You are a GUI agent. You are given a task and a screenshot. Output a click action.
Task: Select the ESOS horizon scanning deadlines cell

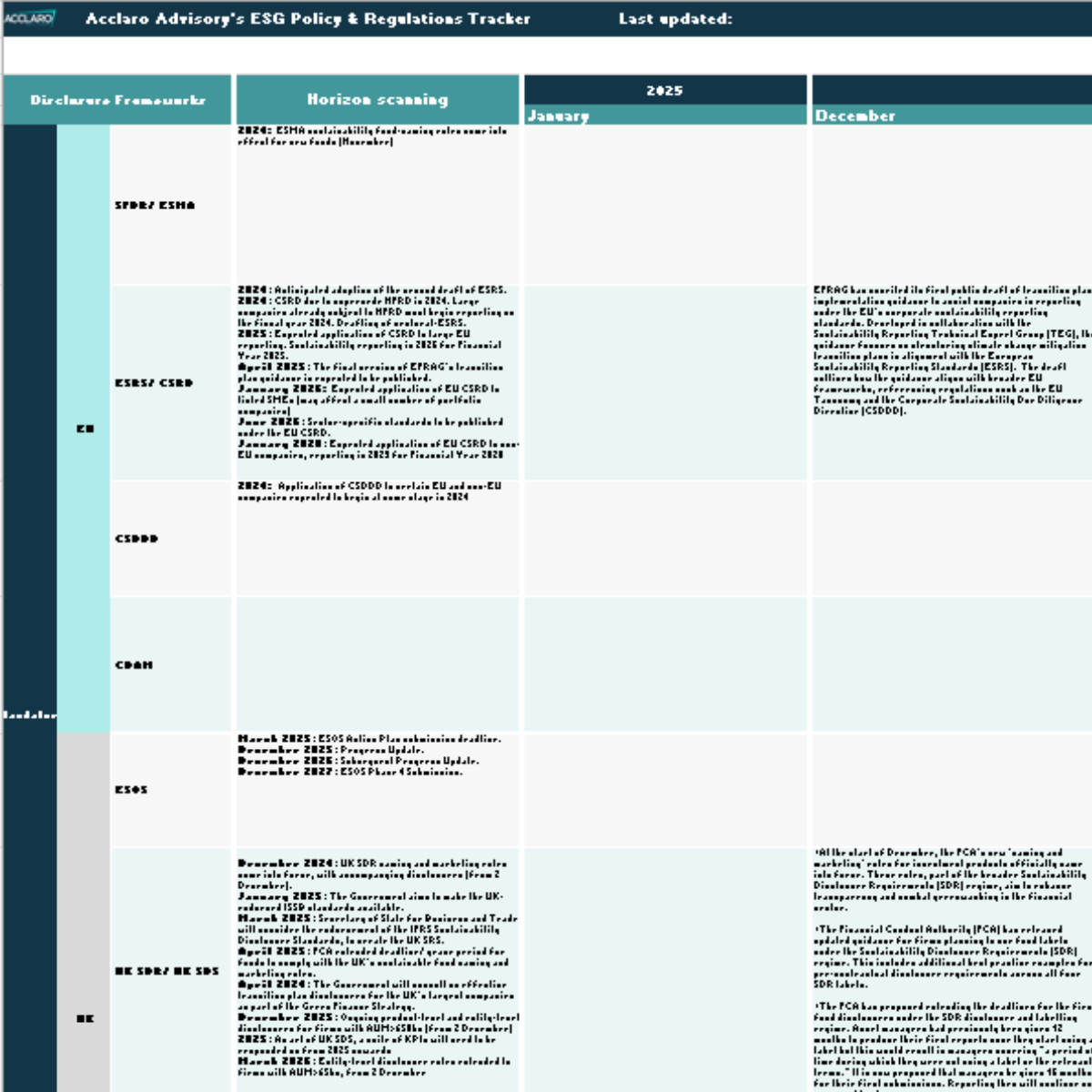pos(378,790)
